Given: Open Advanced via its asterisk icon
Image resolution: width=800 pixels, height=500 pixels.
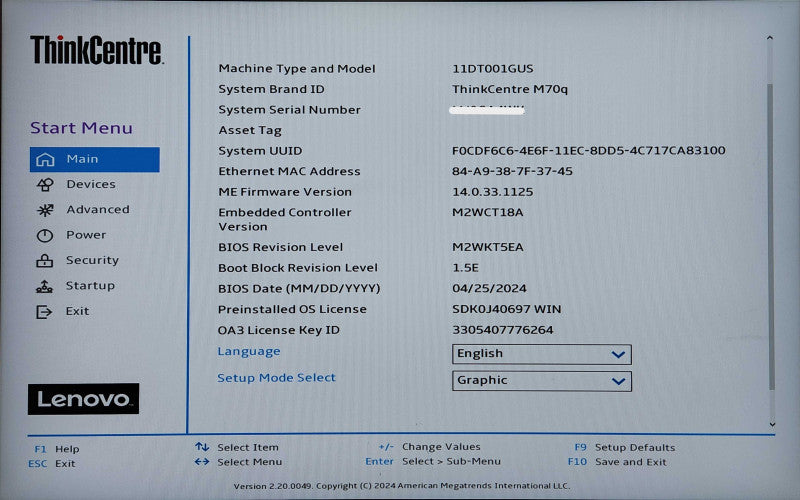Looking at the screenshot, I should [x=45, y=210].
